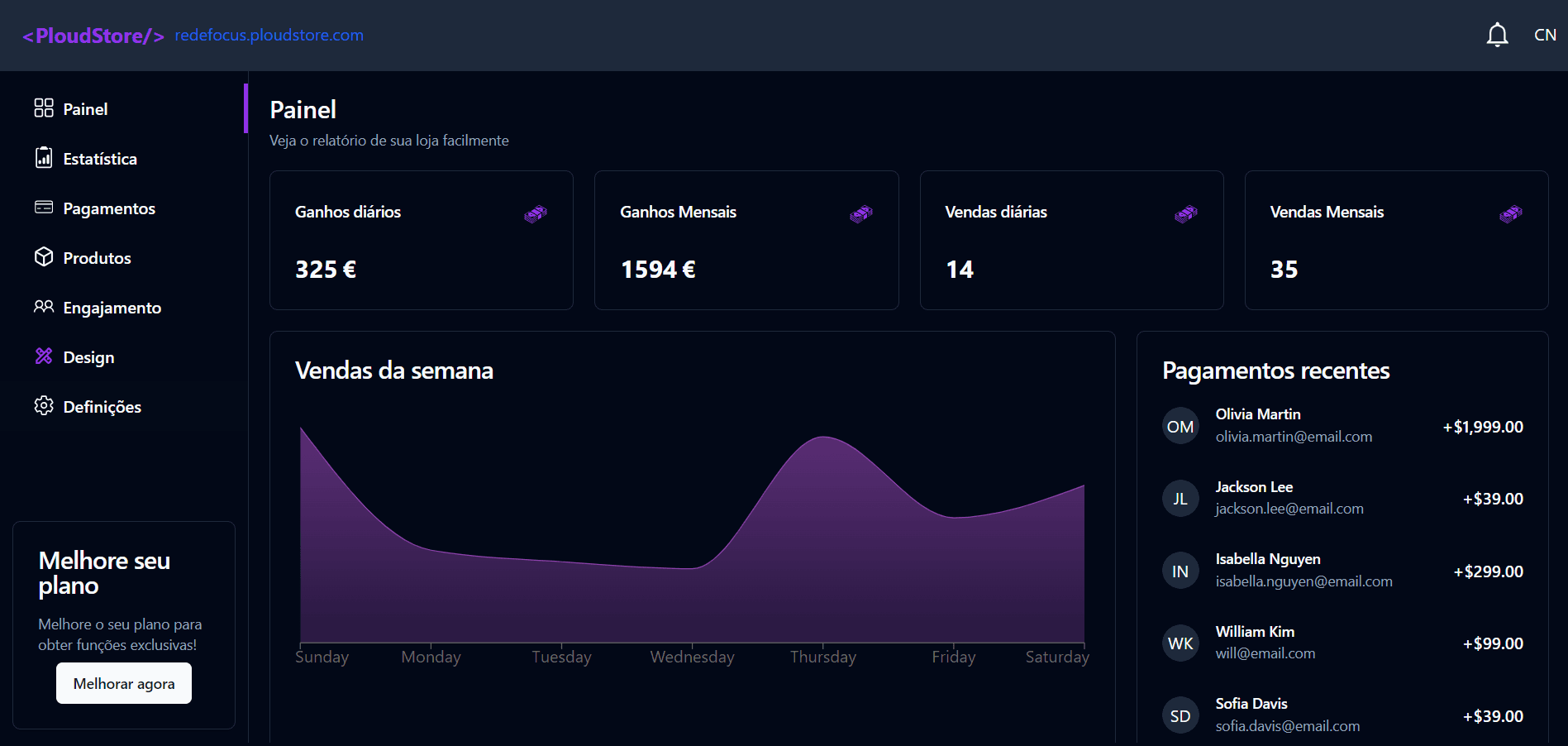Click the Vendas diárias value 14
Image resolution: width=1568 pixels, height=746 pixels.
click(960, 270)
